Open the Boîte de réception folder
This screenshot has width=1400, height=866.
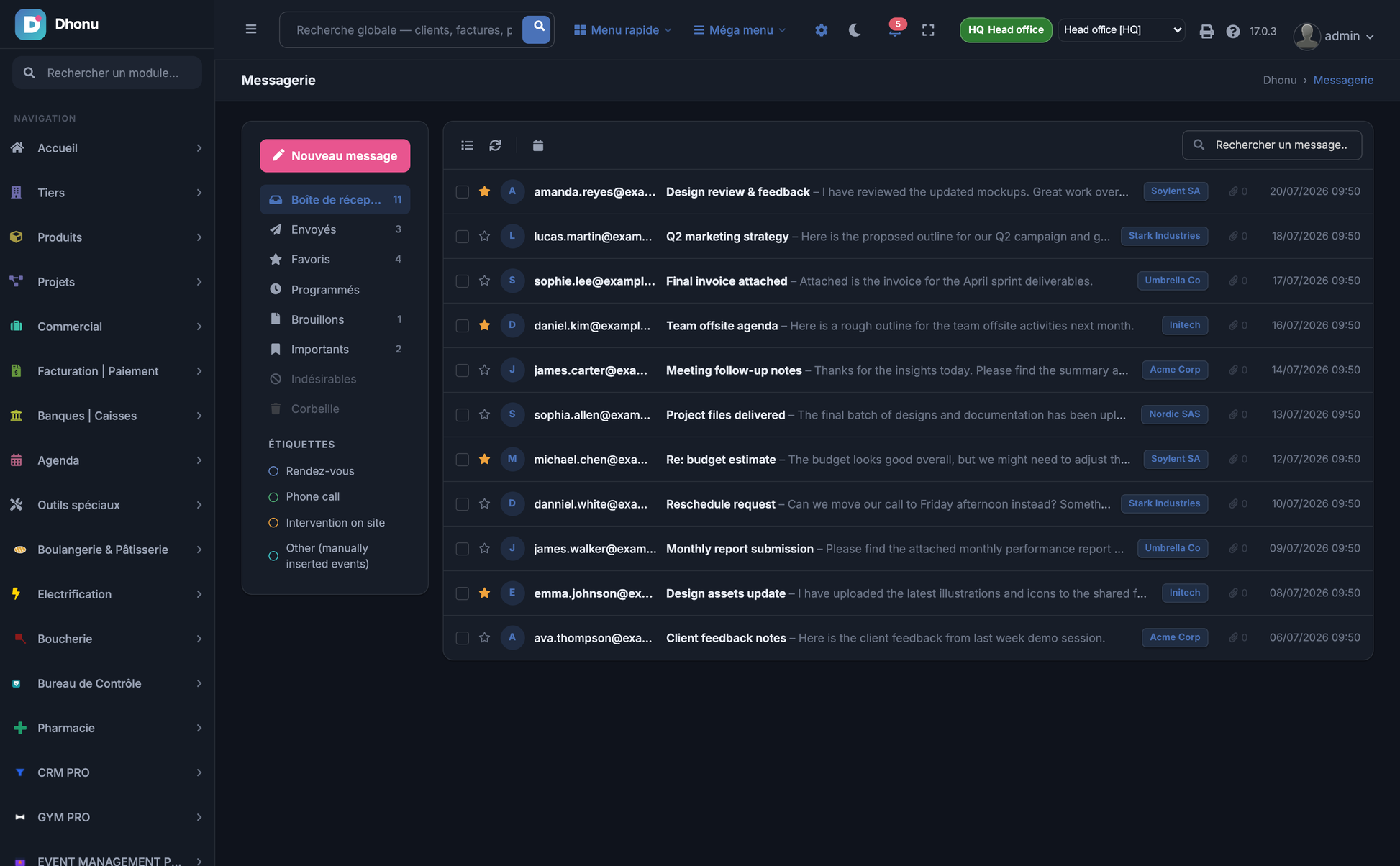point(335,199)
